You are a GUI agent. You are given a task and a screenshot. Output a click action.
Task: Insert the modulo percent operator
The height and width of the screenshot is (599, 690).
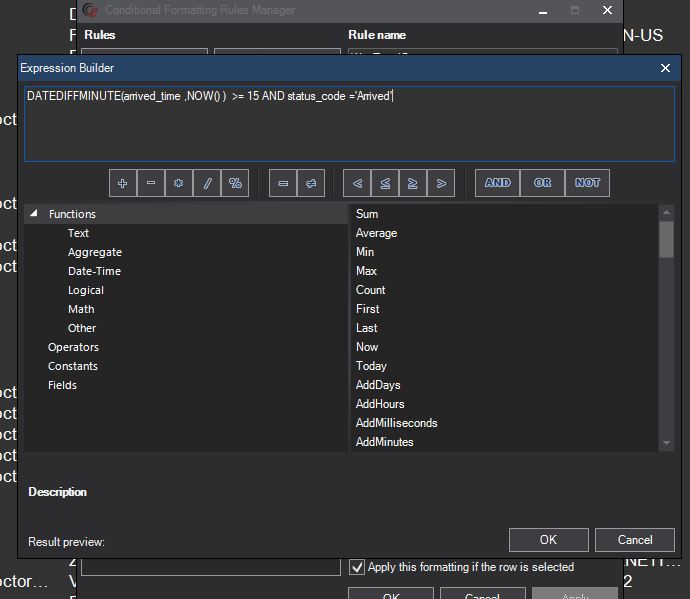pyautogui.click(x=235, y=183)
